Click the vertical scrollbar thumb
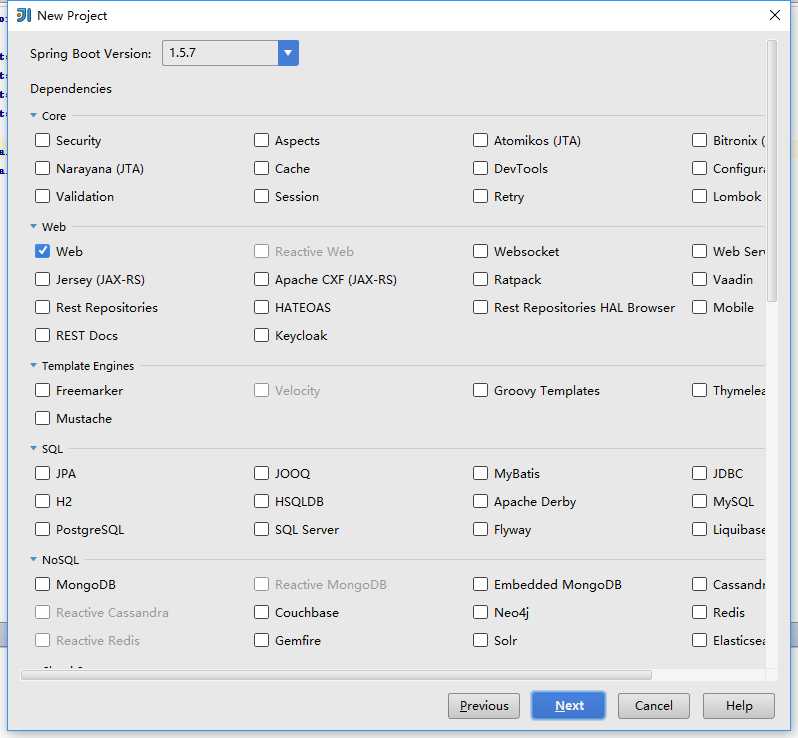The image size is (798, 738). click(772, 171)
